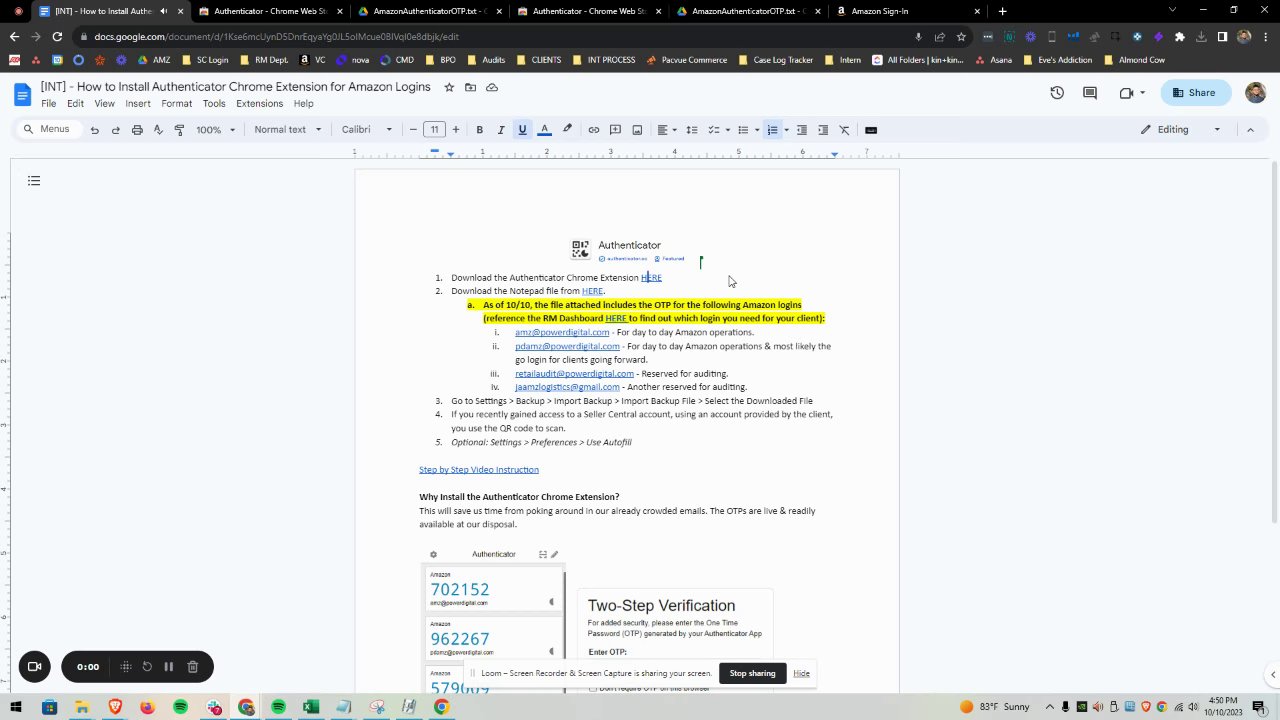Open the comment history panel
1280x720 pixels.
(1090, 93)
